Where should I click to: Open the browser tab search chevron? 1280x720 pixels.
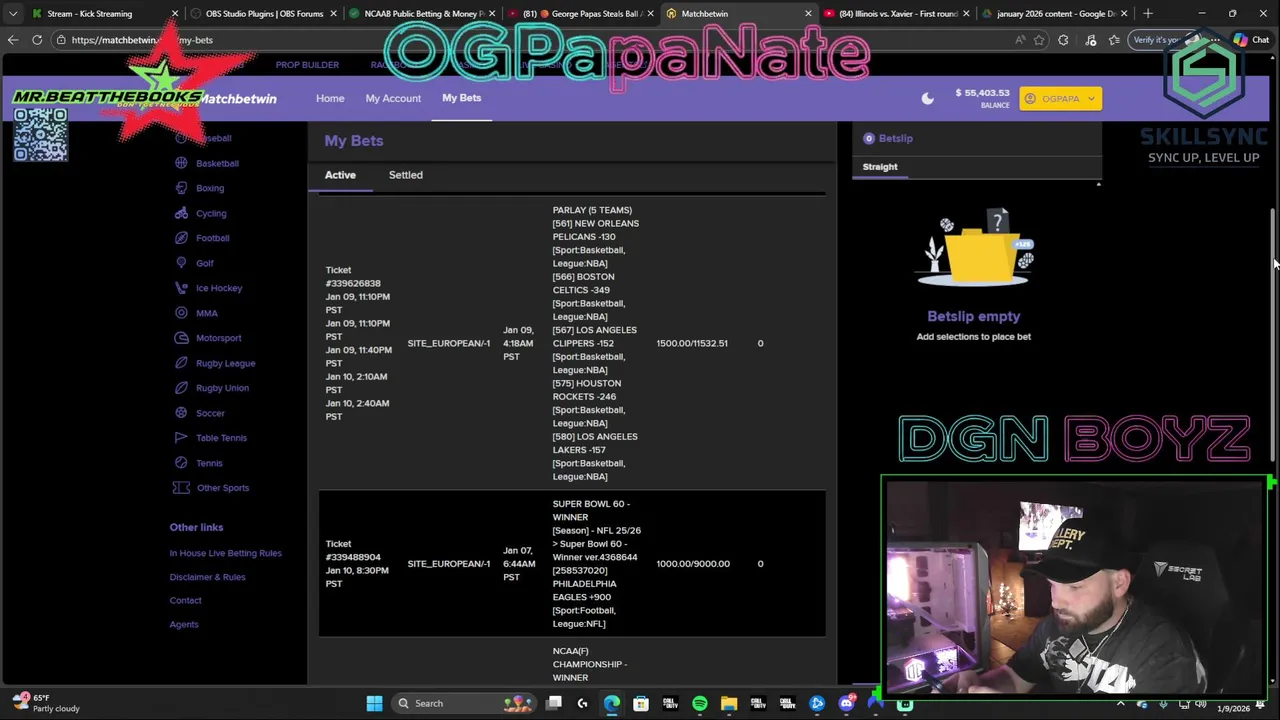click(12, 14)
